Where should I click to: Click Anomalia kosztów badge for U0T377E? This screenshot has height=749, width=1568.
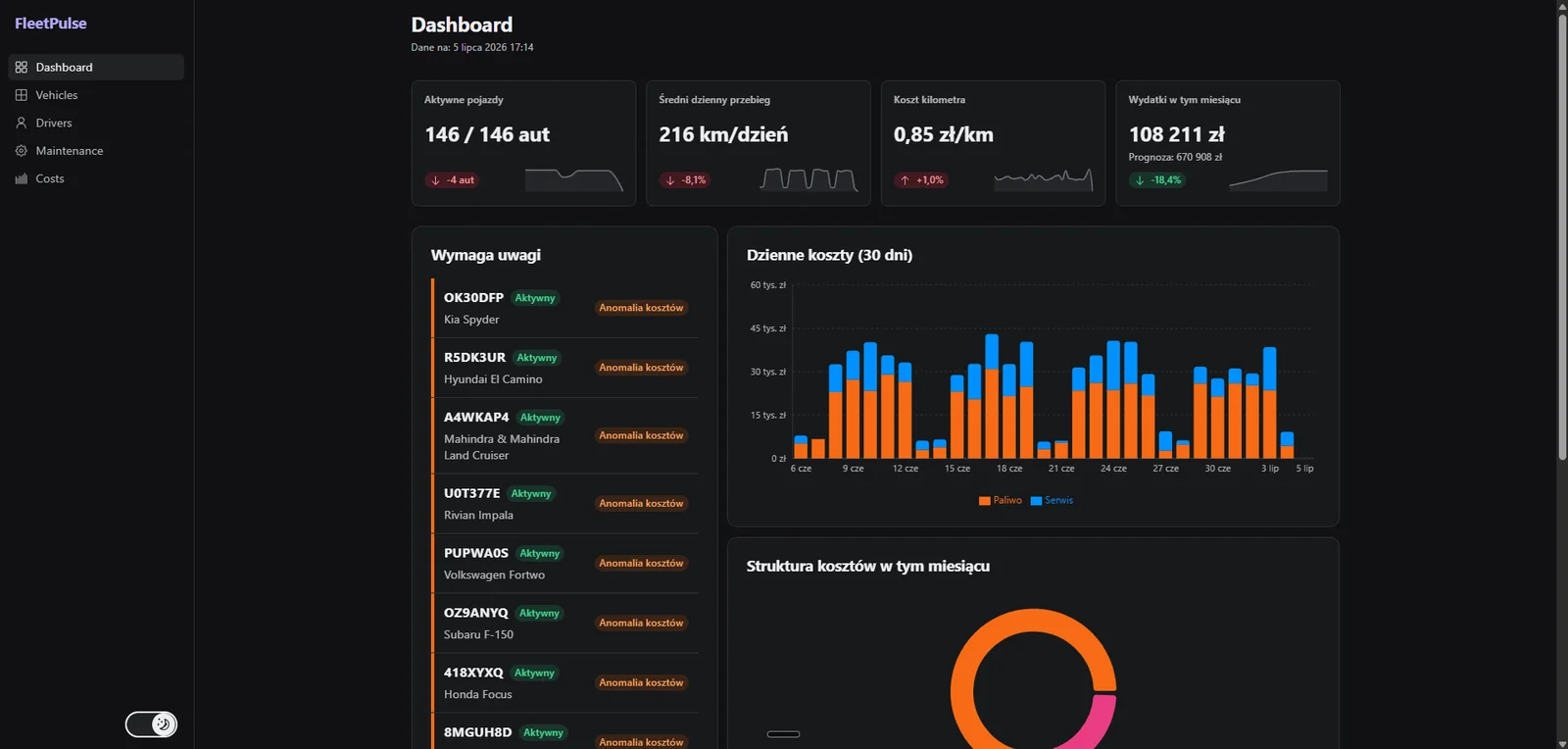click(x=641, y=504)
